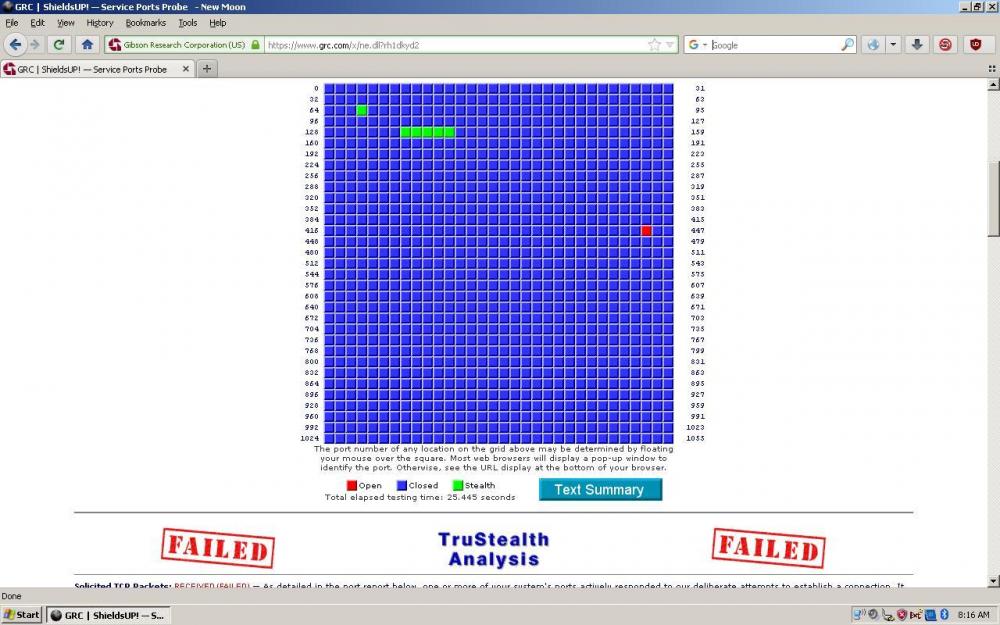
Task: Click the address bar URL field
Action: pyautogui.click(x=455, y=45)
